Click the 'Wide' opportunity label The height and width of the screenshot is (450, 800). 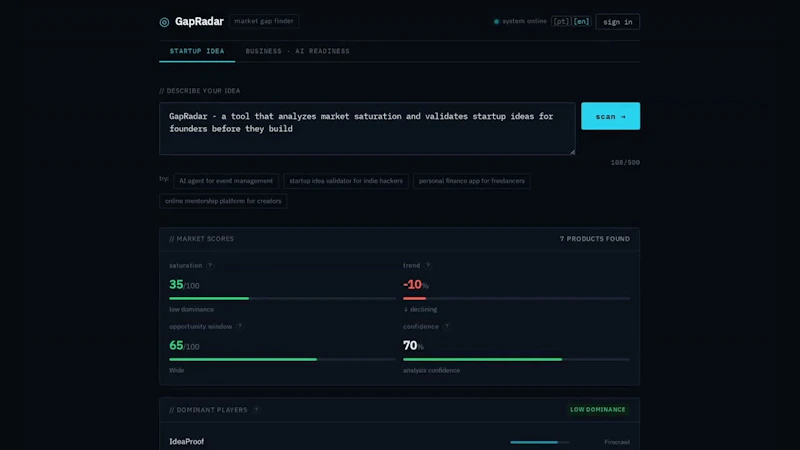pos(177,370)
